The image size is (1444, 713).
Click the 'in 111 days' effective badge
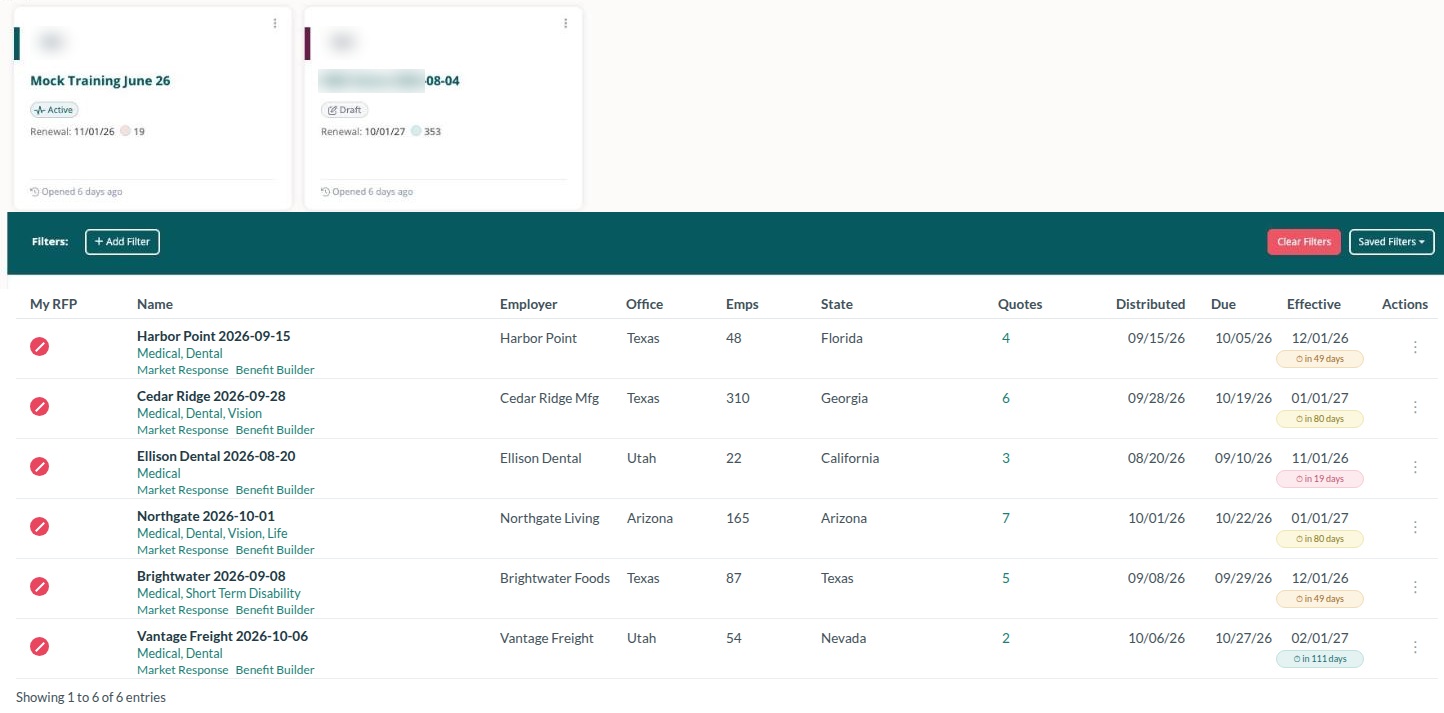tap(1319, 659)
